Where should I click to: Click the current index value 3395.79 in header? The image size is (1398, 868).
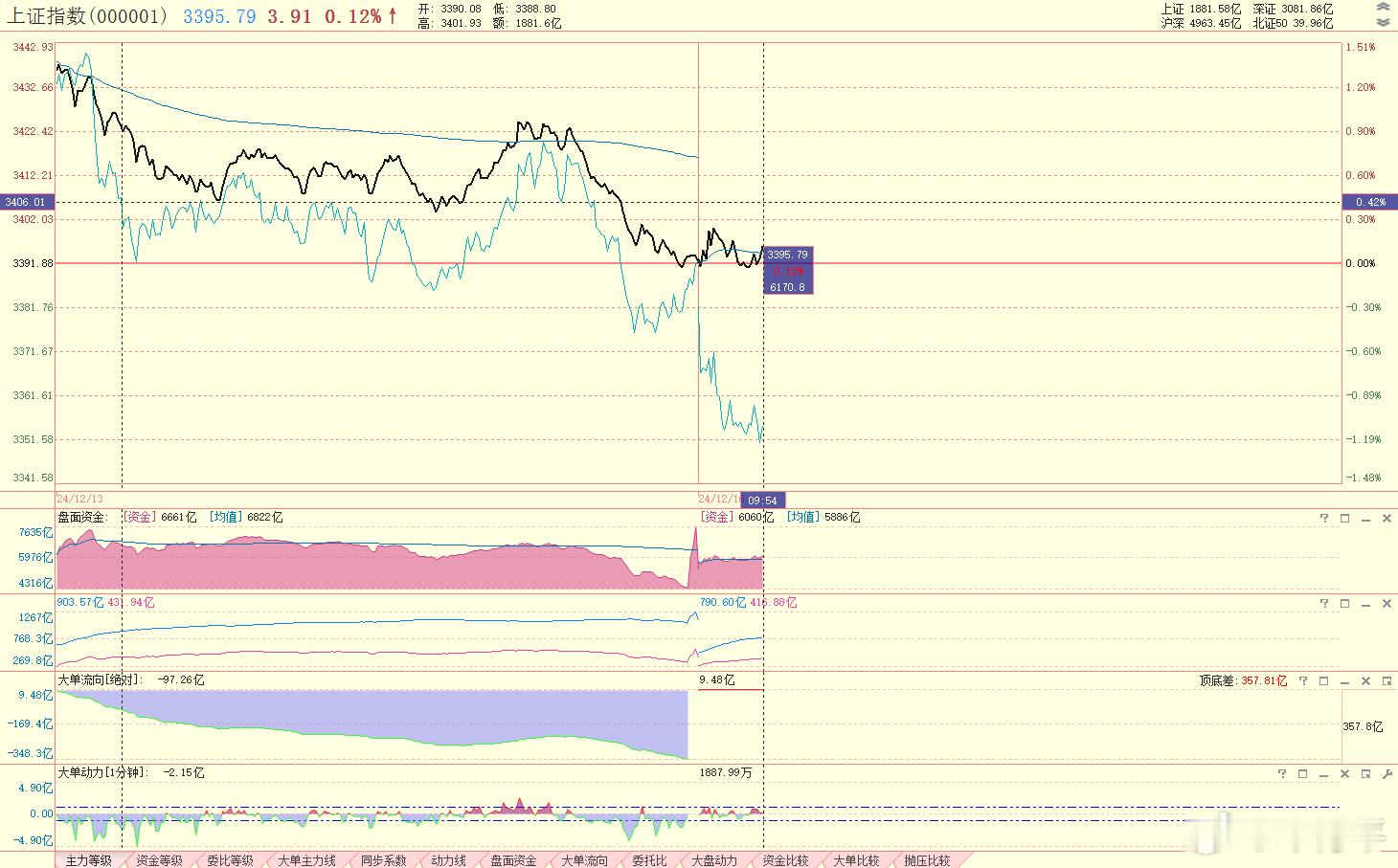(219, 16)
